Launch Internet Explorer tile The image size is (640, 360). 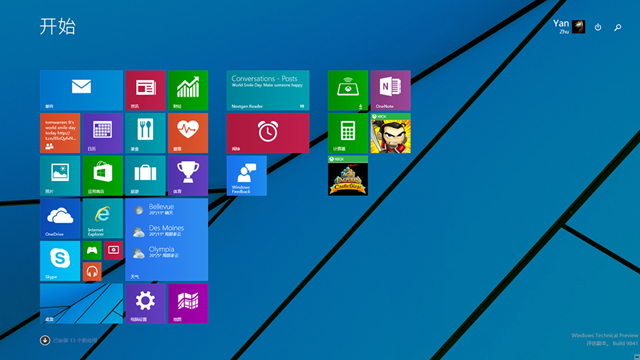[102, 218]
